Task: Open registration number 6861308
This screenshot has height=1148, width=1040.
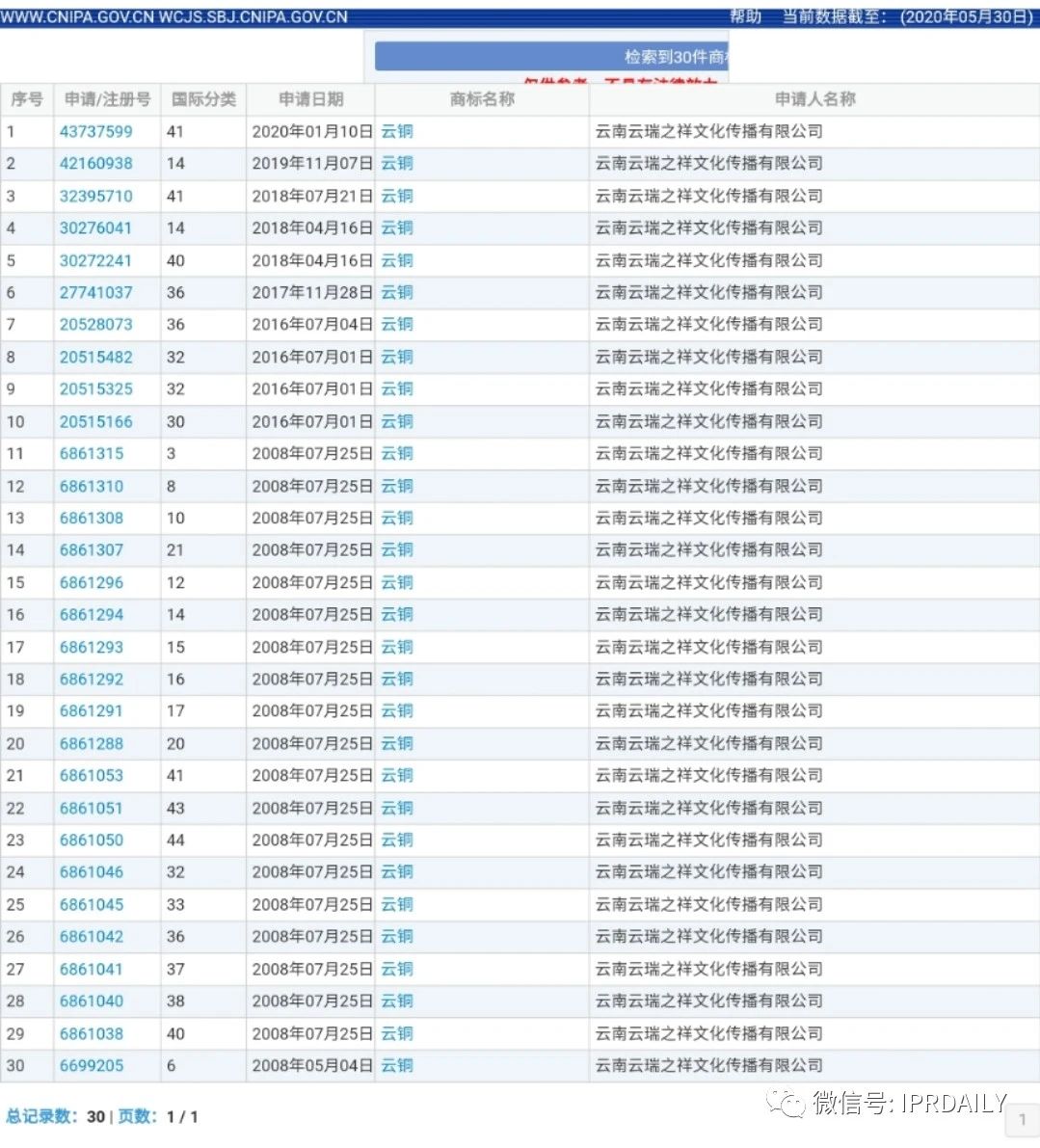Action: [92, 519]
